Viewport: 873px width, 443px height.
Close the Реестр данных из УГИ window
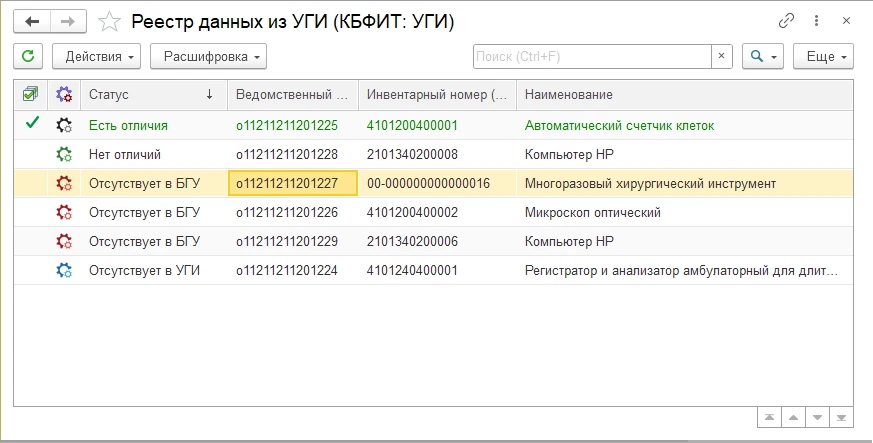(846, 21)
